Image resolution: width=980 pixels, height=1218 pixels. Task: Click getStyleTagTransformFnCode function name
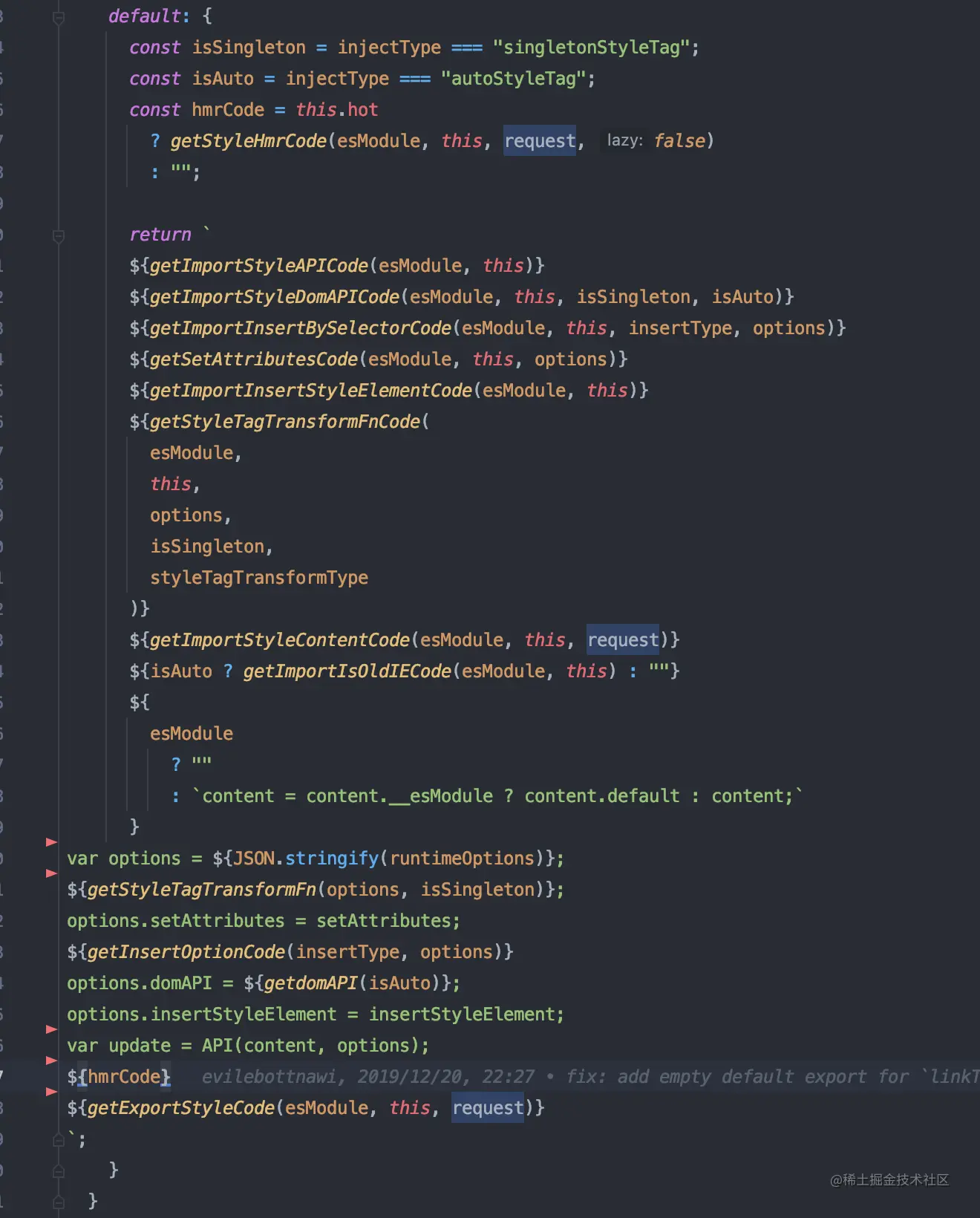pyautogui.click(x=285, y=421)
